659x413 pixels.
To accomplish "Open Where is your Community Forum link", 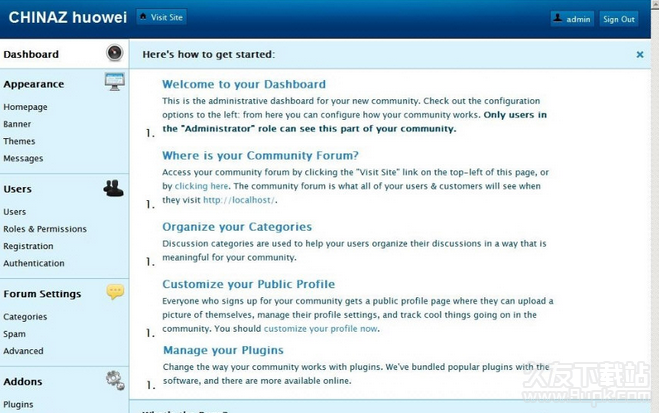I will click(x=260, y=155).
